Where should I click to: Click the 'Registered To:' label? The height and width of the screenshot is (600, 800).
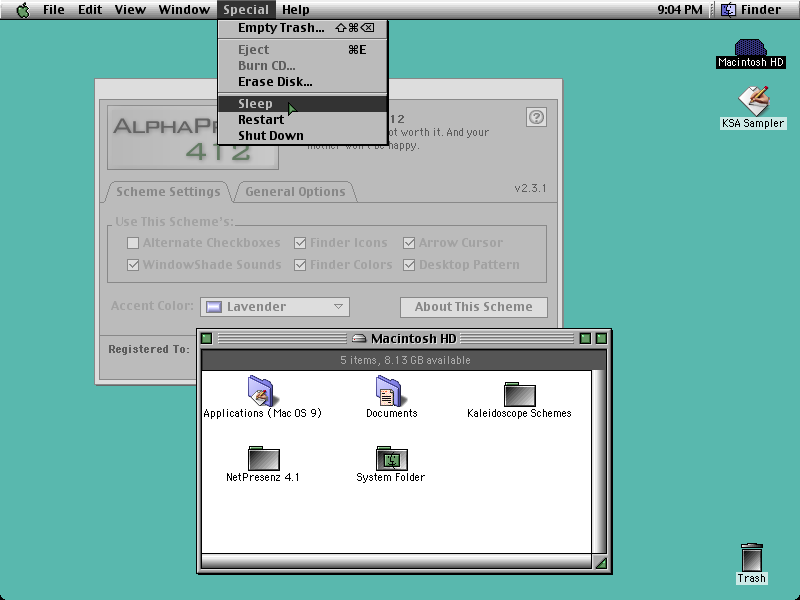tap(148, 349)
